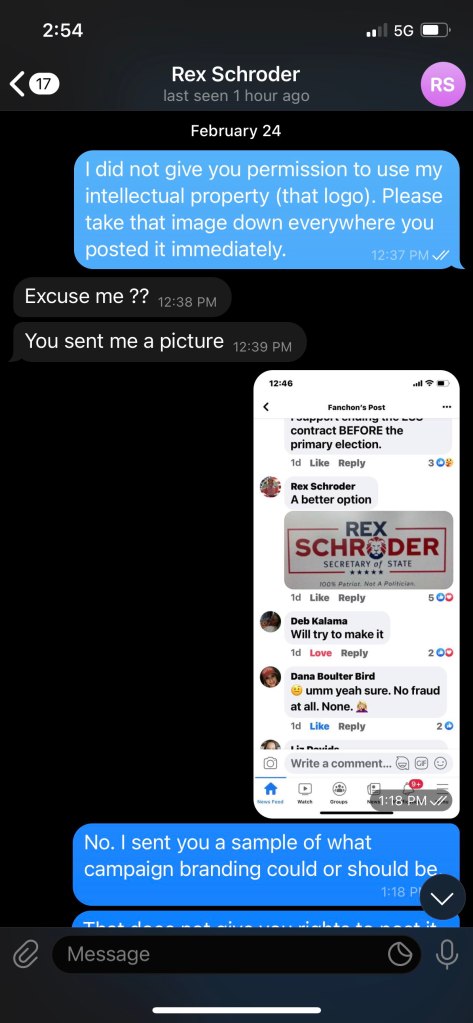The width and height of the screenshot is (473, 1023).
Task: Tap the scroll-to-bottom chevron button
Action: point(442,897)
